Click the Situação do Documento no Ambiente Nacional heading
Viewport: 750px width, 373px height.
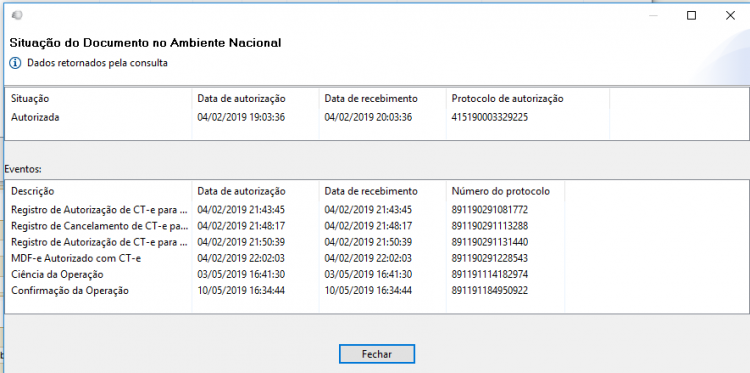[145, 43]
